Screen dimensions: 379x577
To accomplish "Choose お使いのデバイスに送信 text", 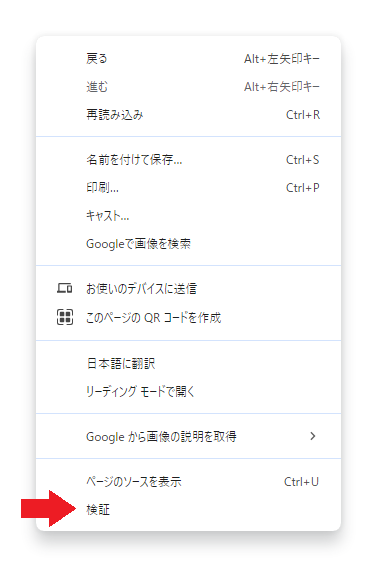I will (x=141, y=288).
